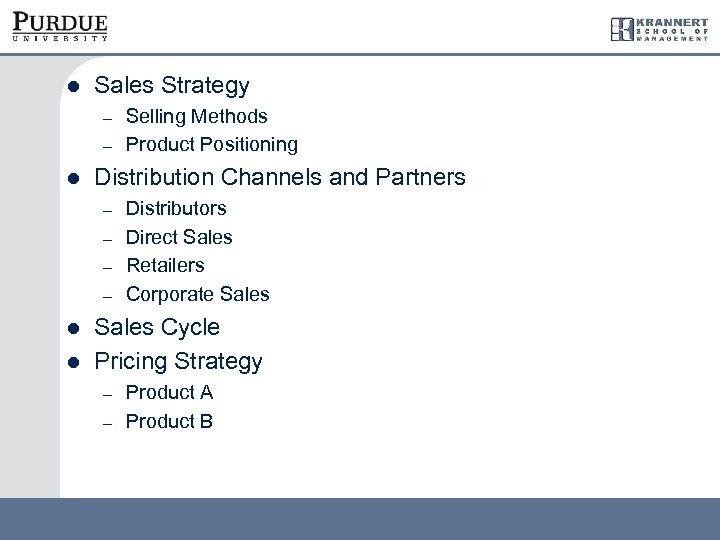Click Distribution Channels and Partners heading

279,177
